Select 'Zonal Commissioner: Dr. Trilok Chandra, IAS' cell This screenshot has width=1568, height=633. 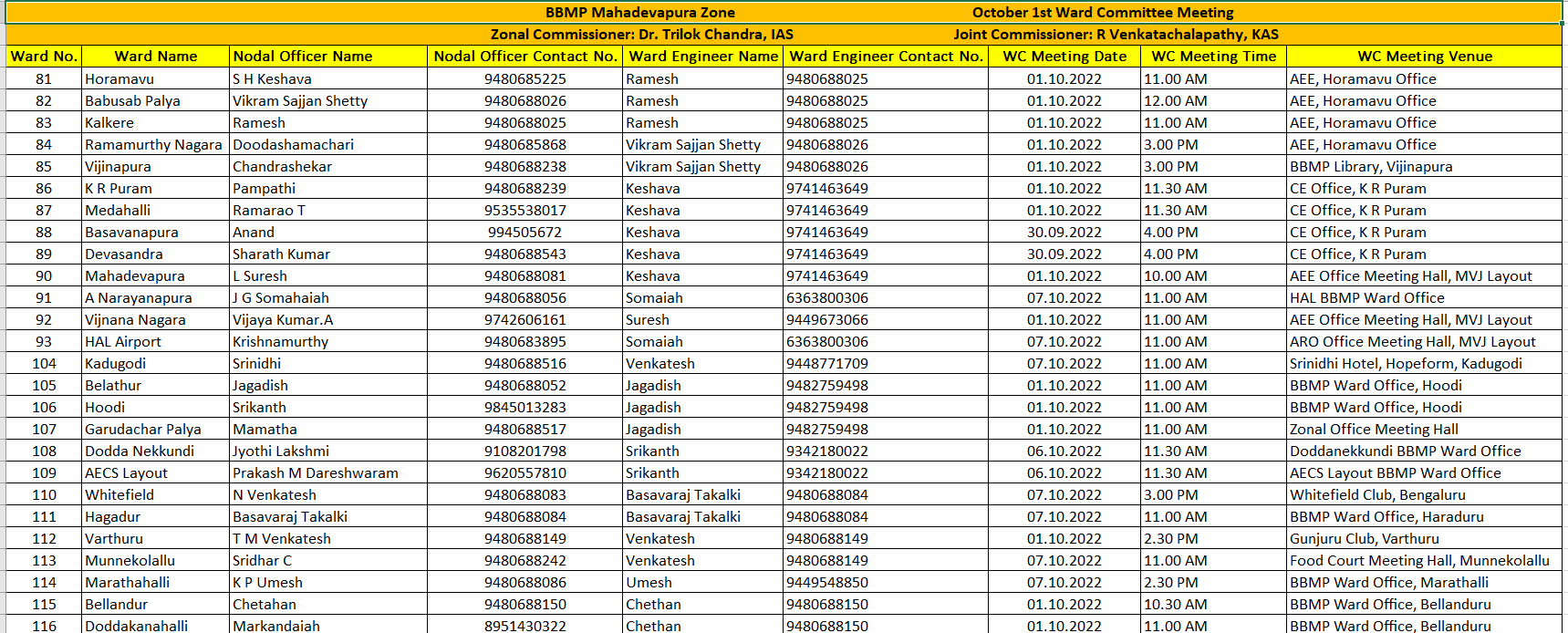[642, 35]
